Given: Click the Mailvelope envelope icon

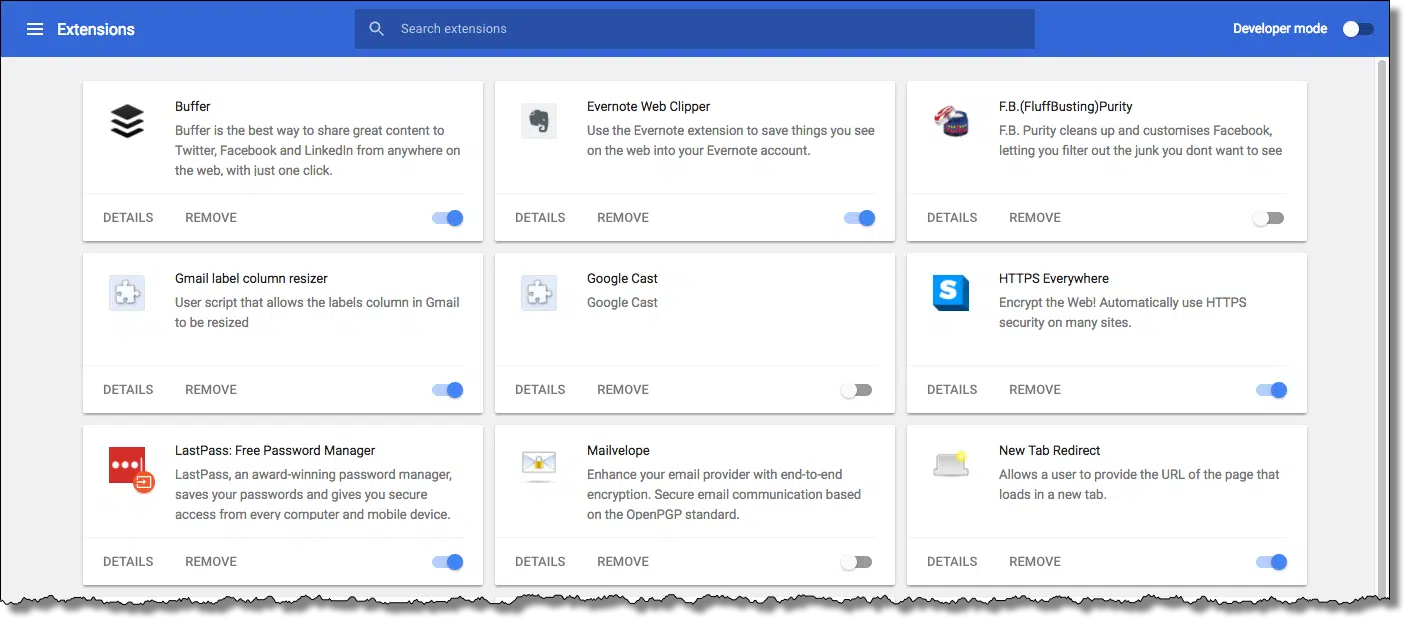Looking at the screenshot, I should [539, 465].
